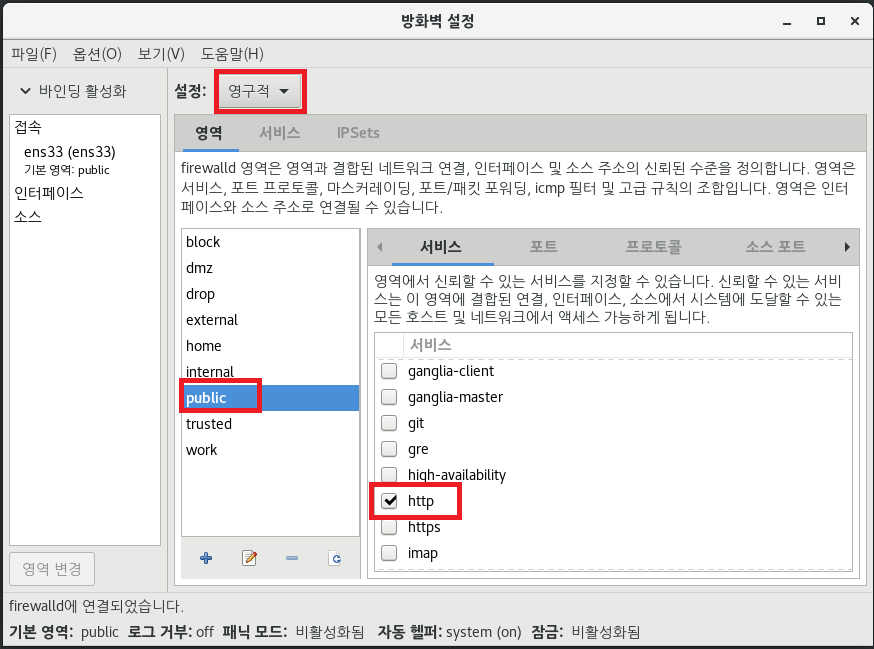Enable the https service checkbox
This screenshot has width=874, height=649.
(x=389, y=527)
